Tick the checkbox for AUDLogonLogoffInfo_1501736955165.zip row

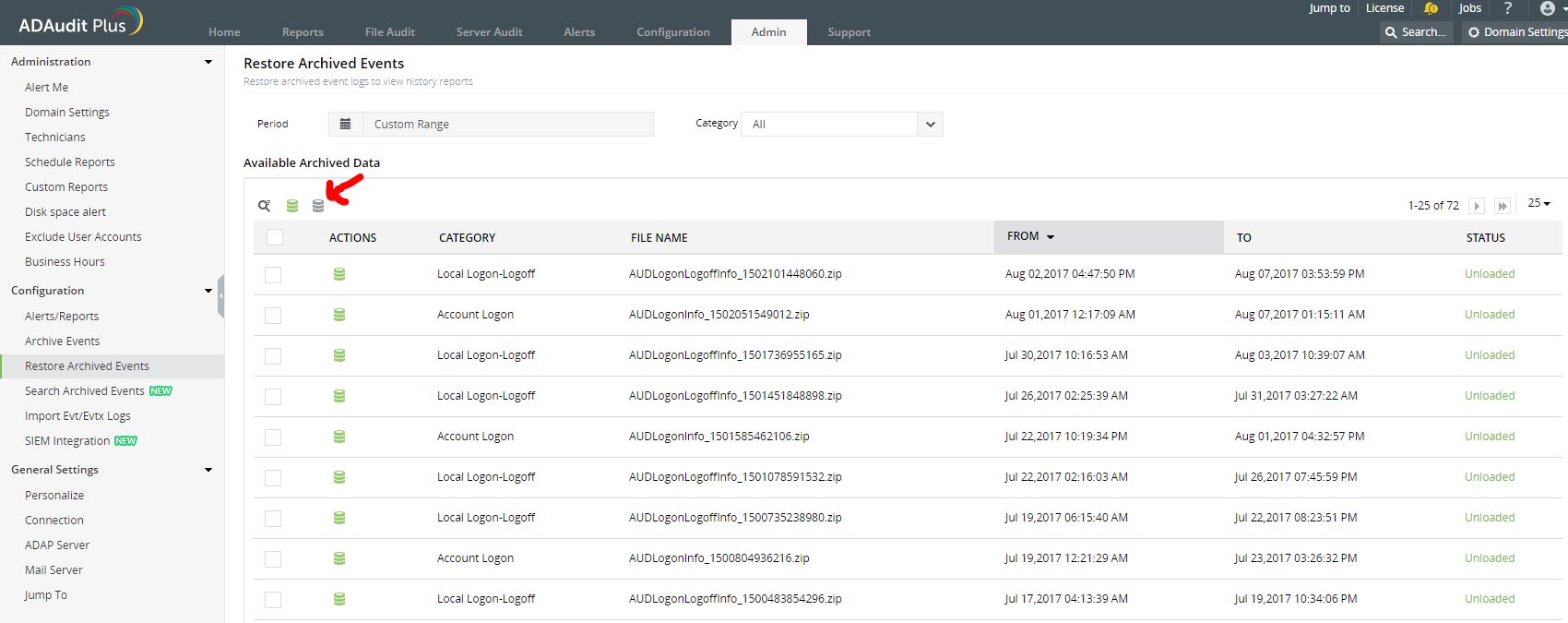click(x=273, y=356)
